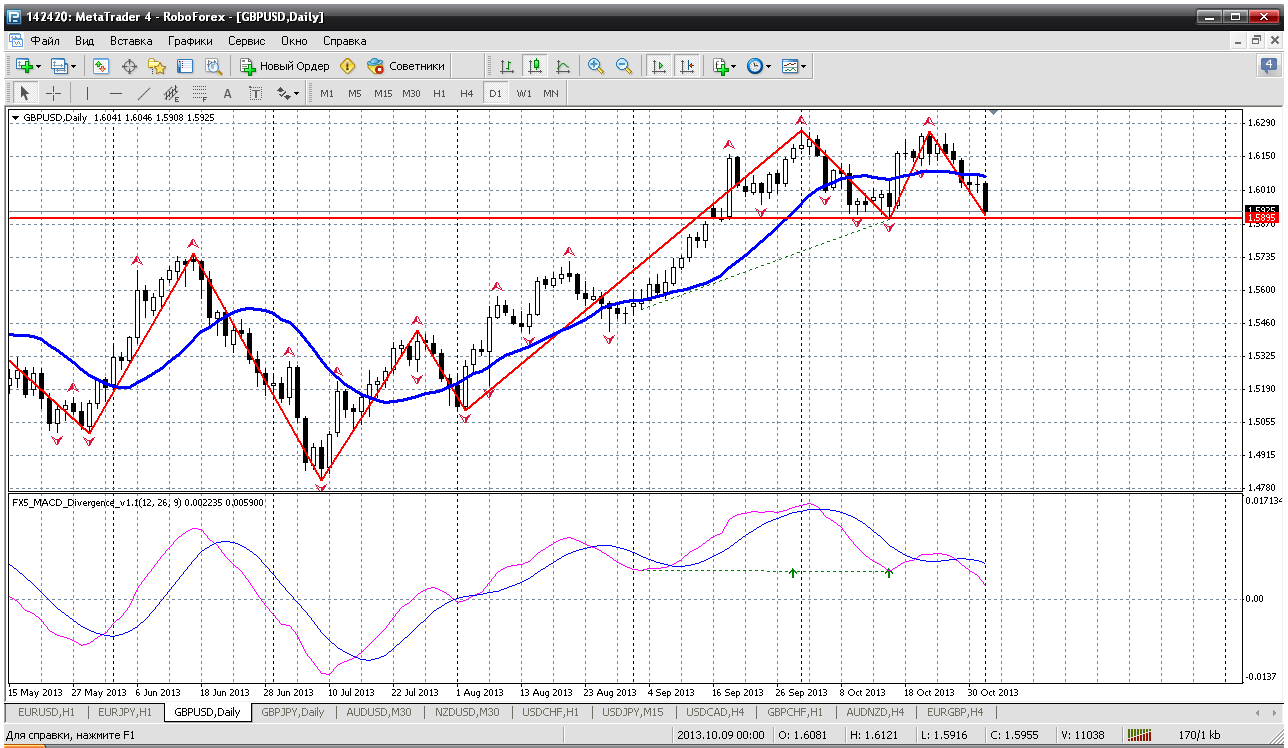The width and height of the screenshot is (1288, 748).
Task: Toggle the Советники auto-trading button
Action: [406, 66]
